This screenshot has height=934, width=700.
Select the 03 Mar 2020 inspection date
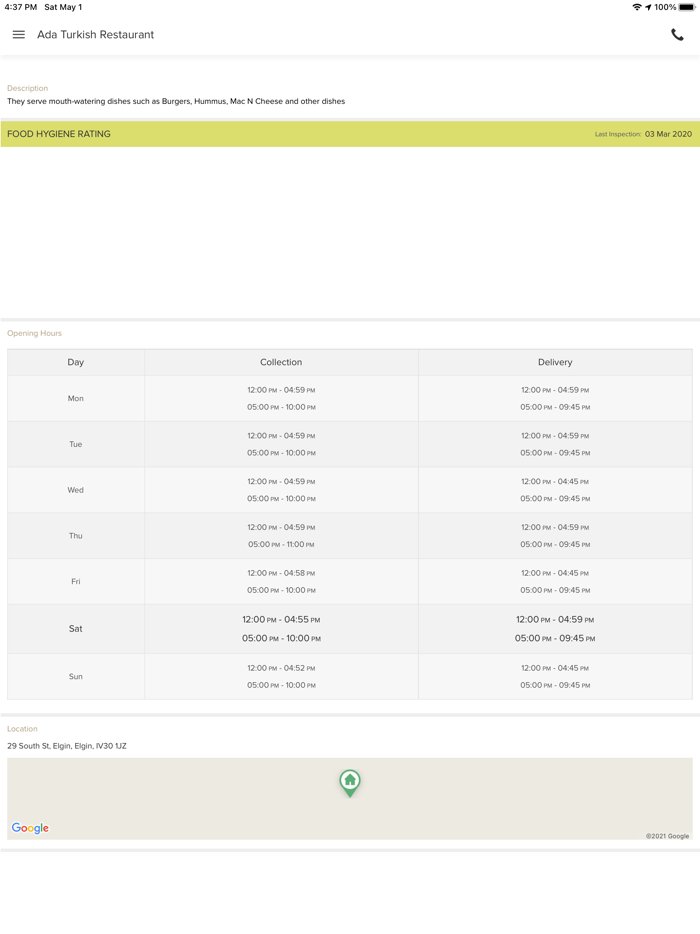pos(668,134)
